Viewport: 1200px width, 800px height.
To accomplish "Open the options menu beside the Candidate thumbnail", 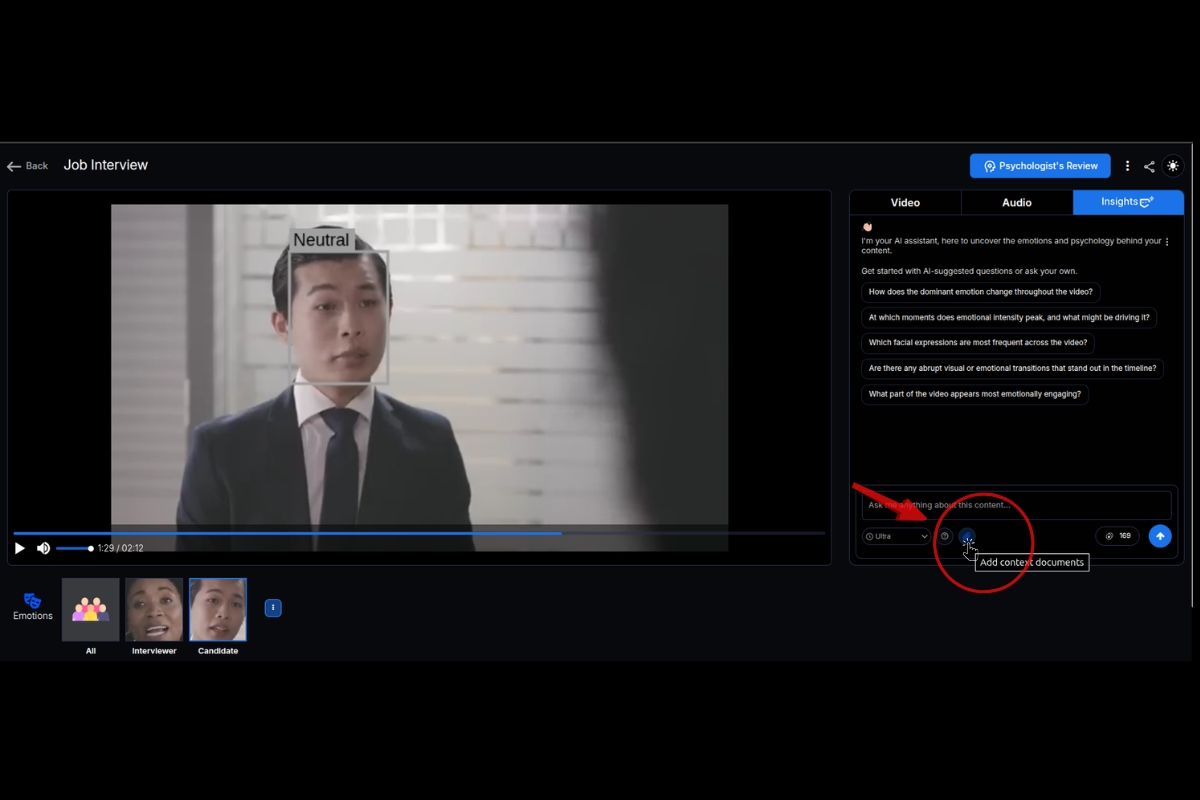I will pyautogui.click(x=273, y=608).
